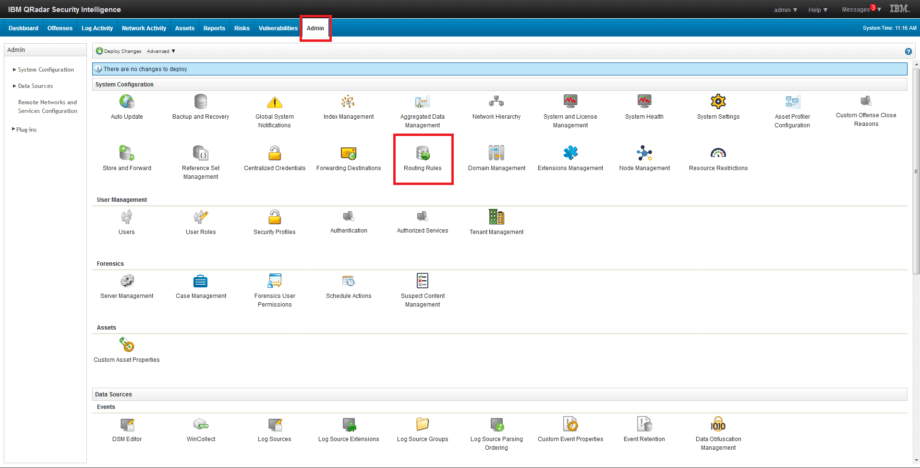Image resolution: width=920 pixels, height=468 pixels.
Task: Expand Data Sources in sidebar
Action: tap(35, 86)
